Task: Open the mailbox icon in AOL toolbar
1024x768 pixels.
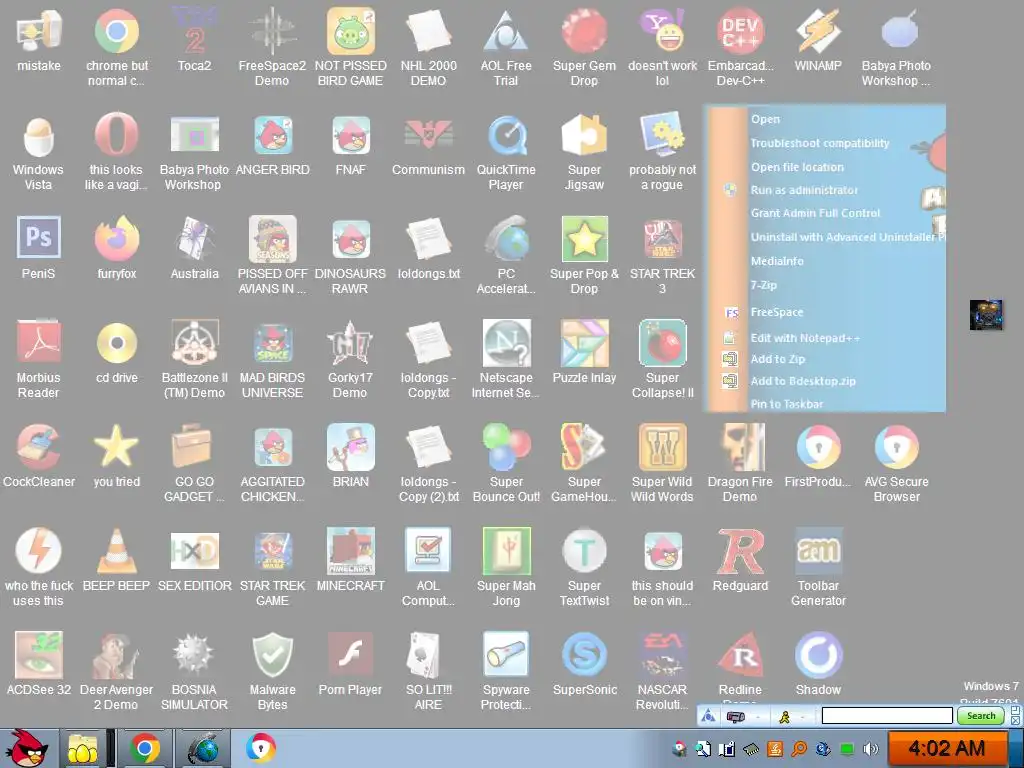Action: tap(736, 717)
